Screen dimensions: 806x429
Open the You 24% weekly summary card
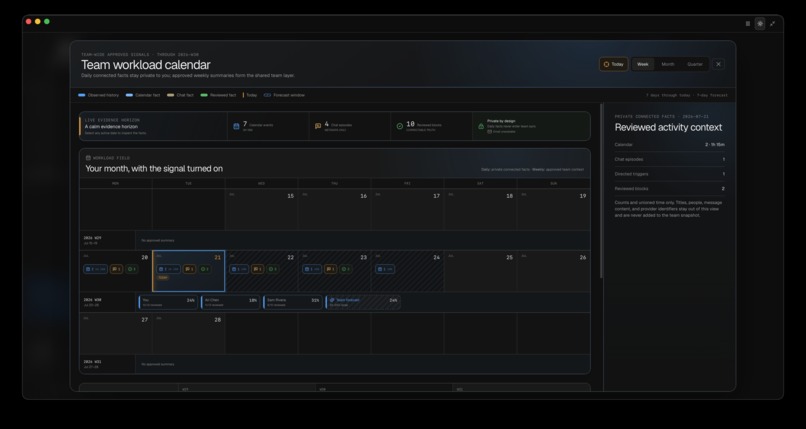[168, 302]
